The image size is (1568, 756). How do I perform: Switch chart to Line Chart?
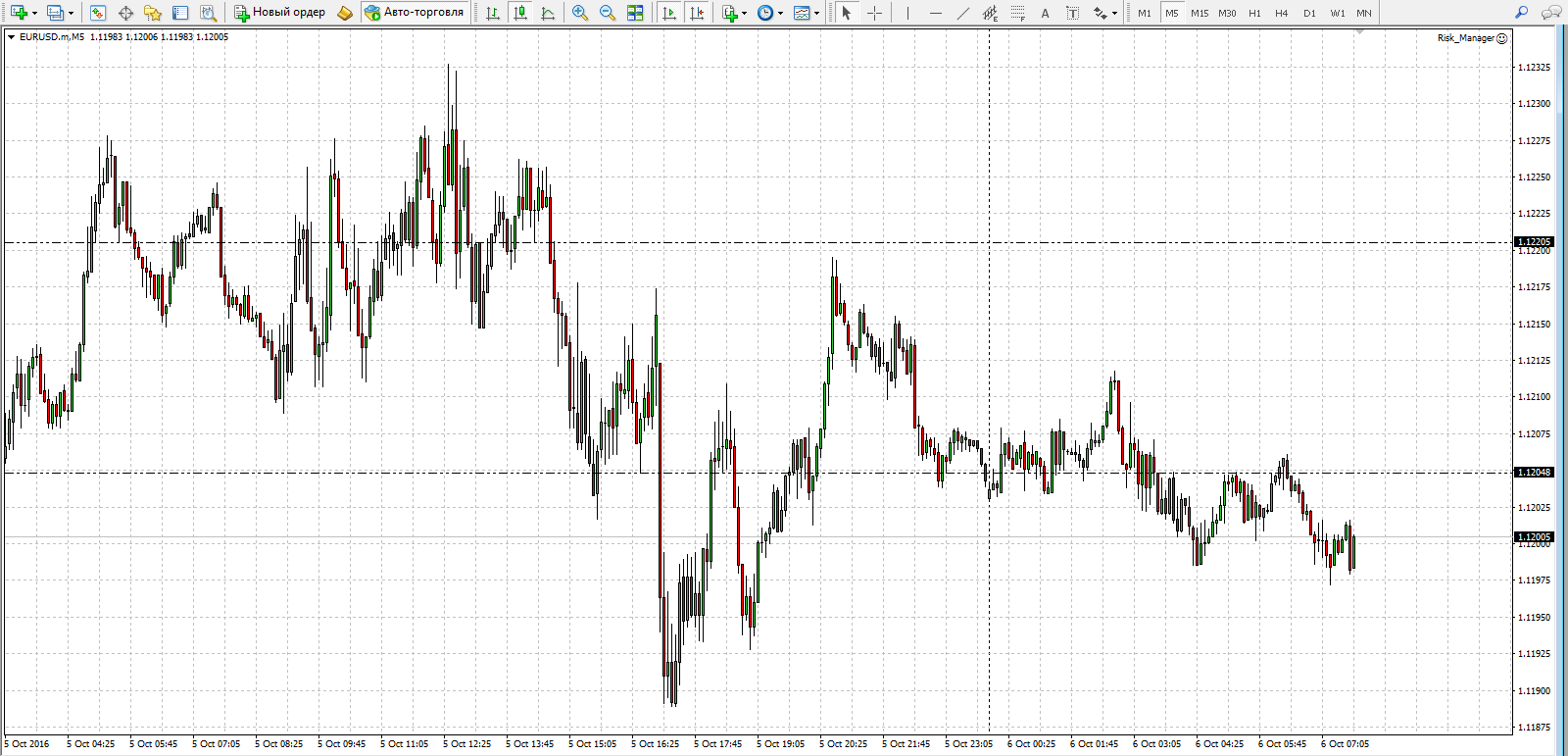(548, 13)
